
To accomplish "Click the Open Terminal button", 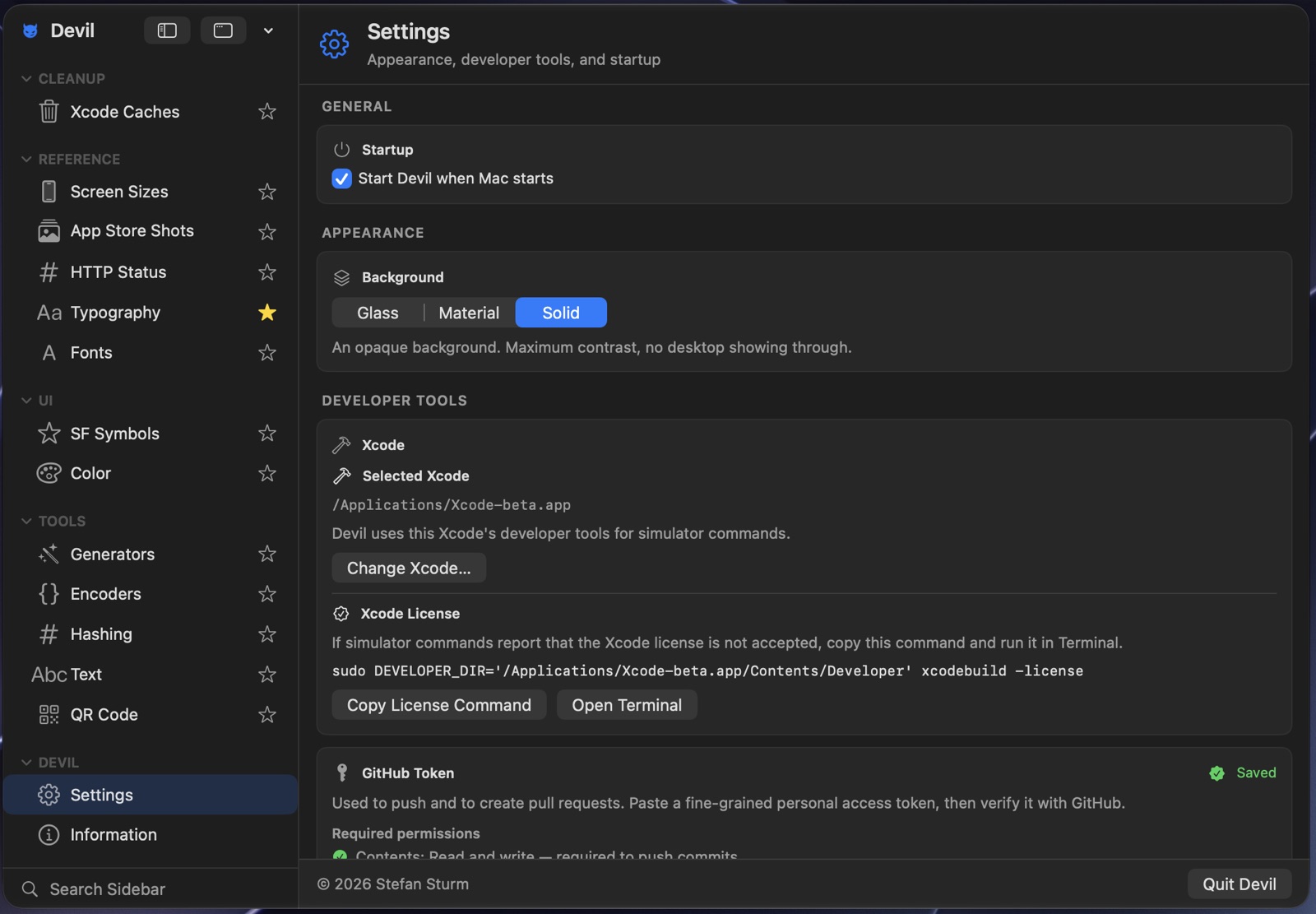I will click(627, 705).
